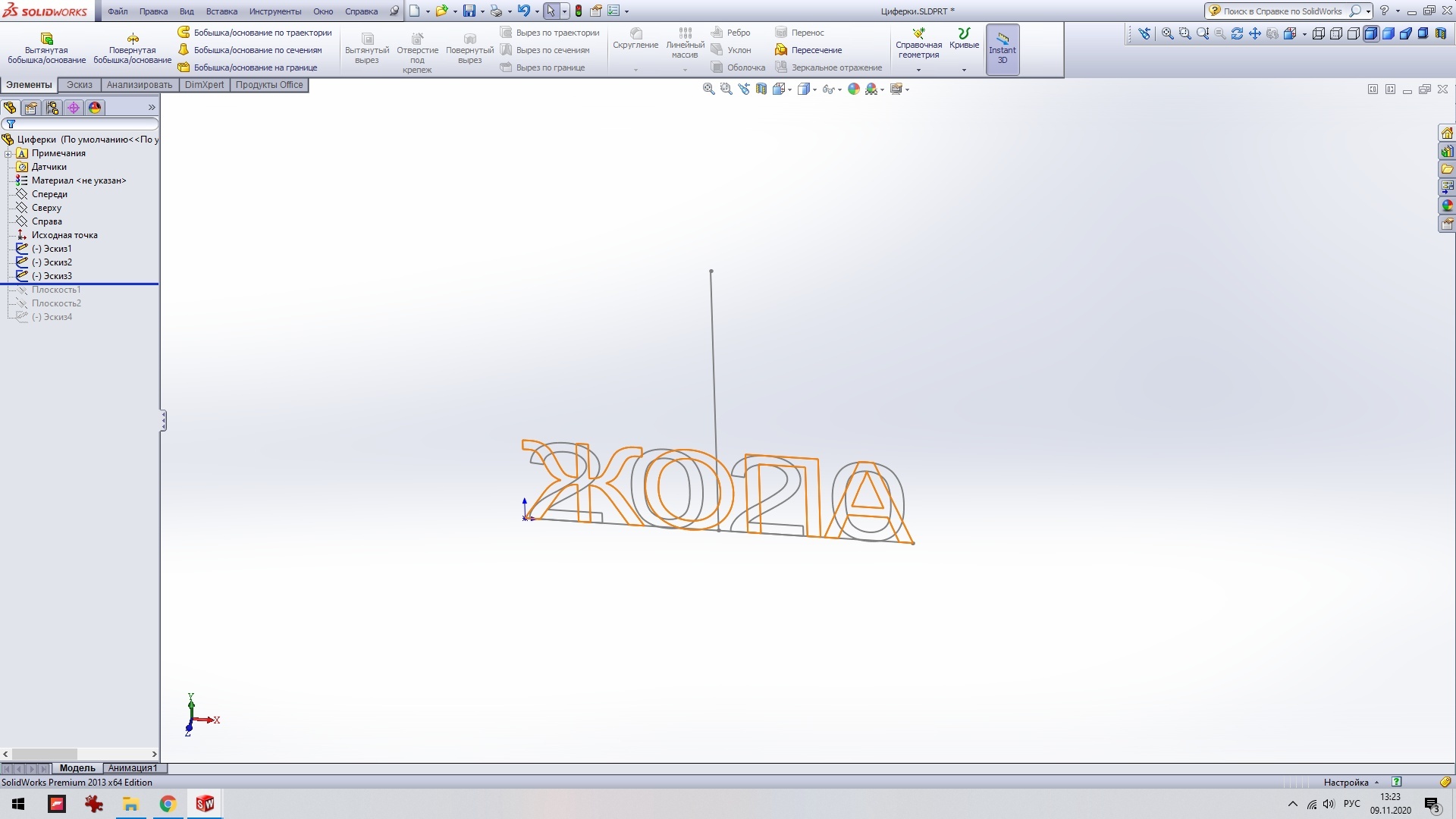Image resolution: width=1456 pixels, height=819 pixels.
Task: Open the Справка menu
Action: point(361,11)
